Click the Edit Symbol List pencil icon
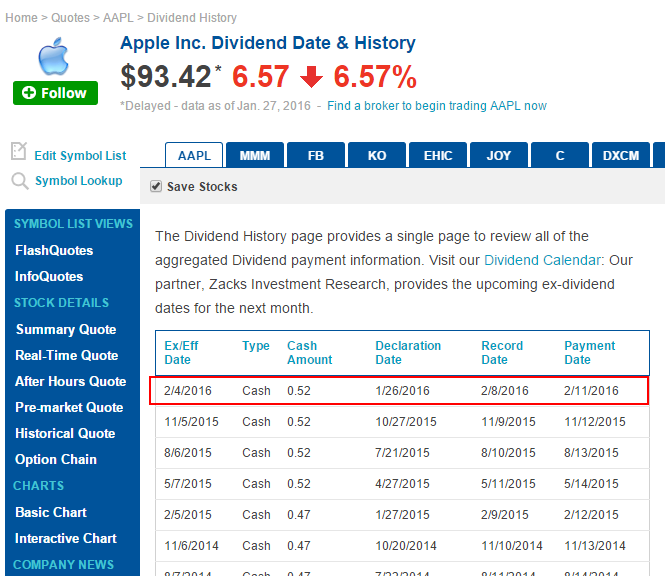 pos(19,151)
